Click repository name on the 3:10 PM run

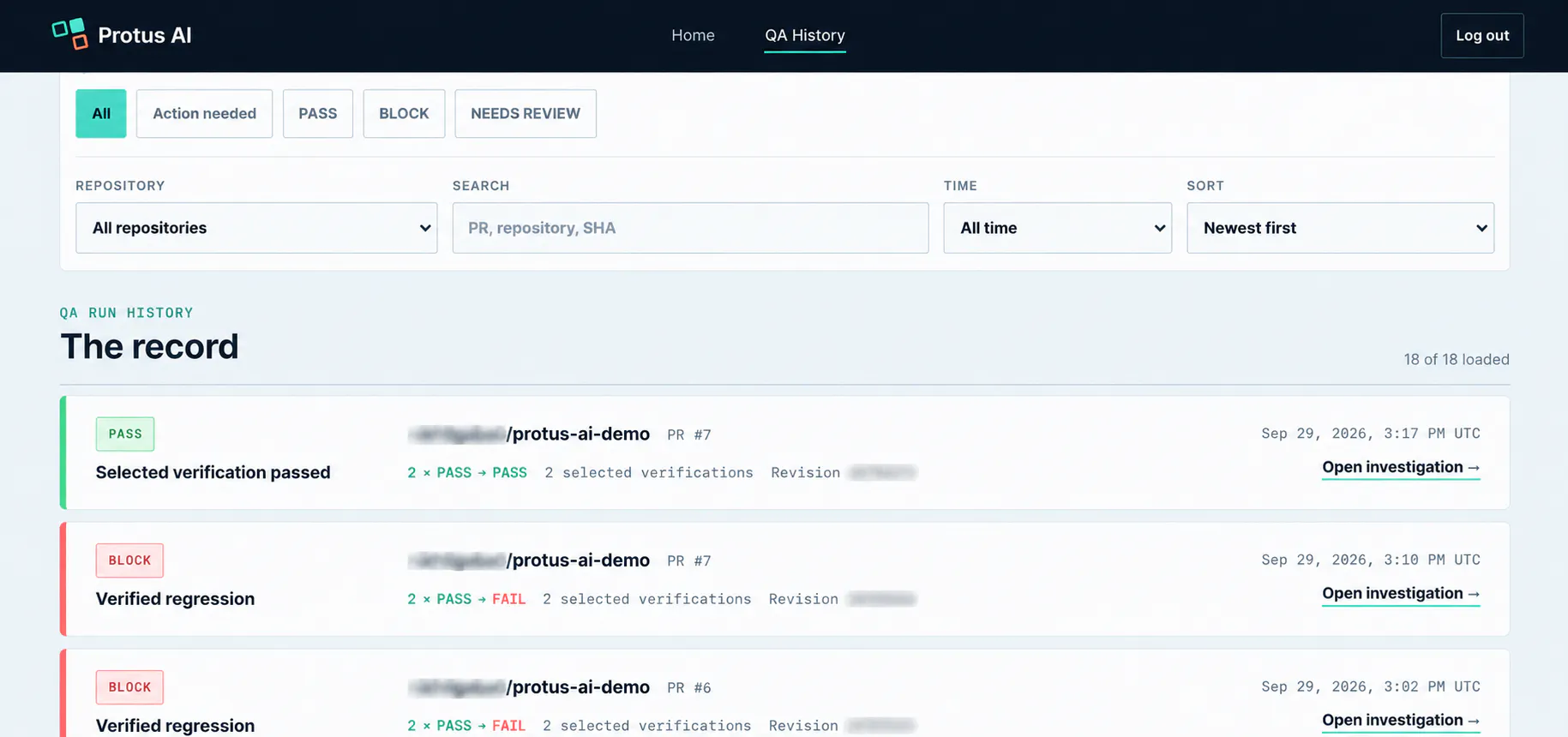(529, 560)
